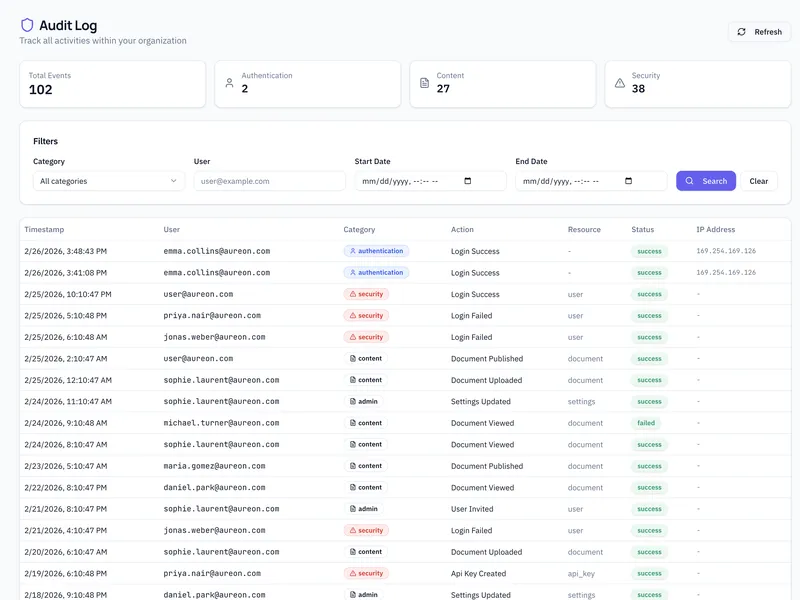Click the Start Date input field
800x600 pixels.
click(x=430, y=181)
